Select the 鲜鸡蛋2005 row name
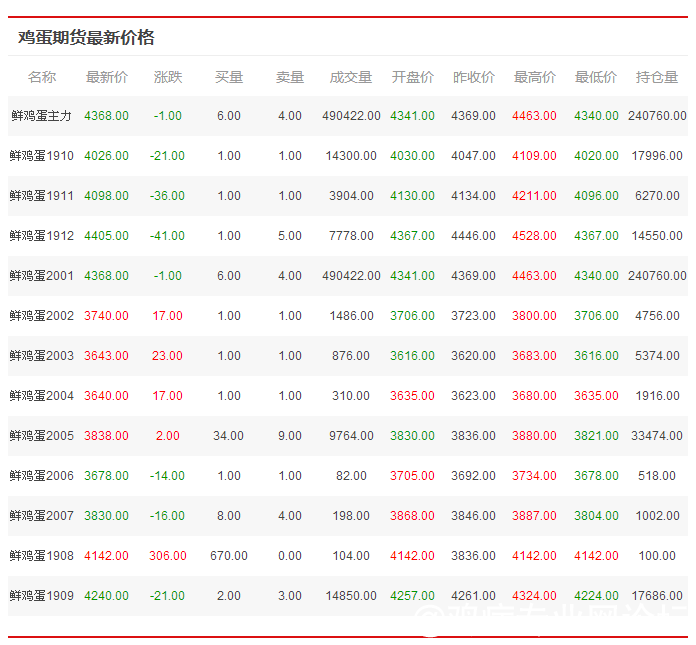This screenshot has width=696, height=645. click(41, 435)
